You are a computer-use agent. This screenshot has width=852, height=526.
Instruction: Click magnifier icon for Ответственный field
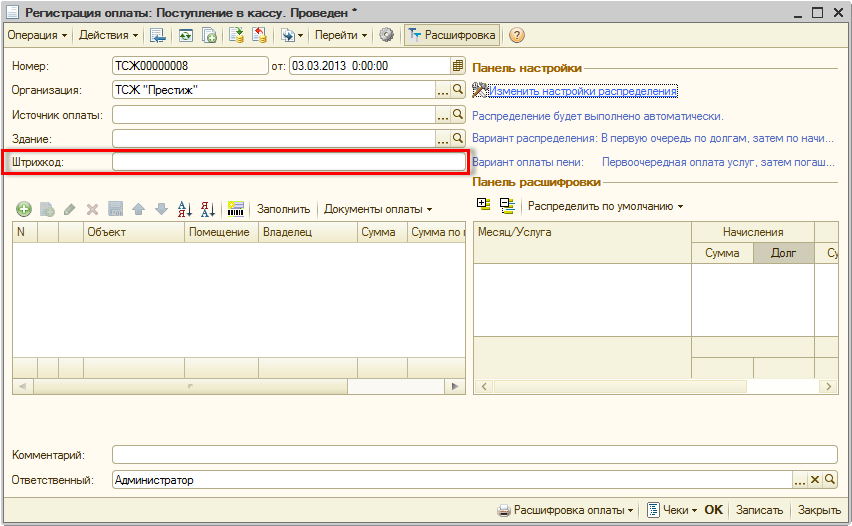click(830, 480)
